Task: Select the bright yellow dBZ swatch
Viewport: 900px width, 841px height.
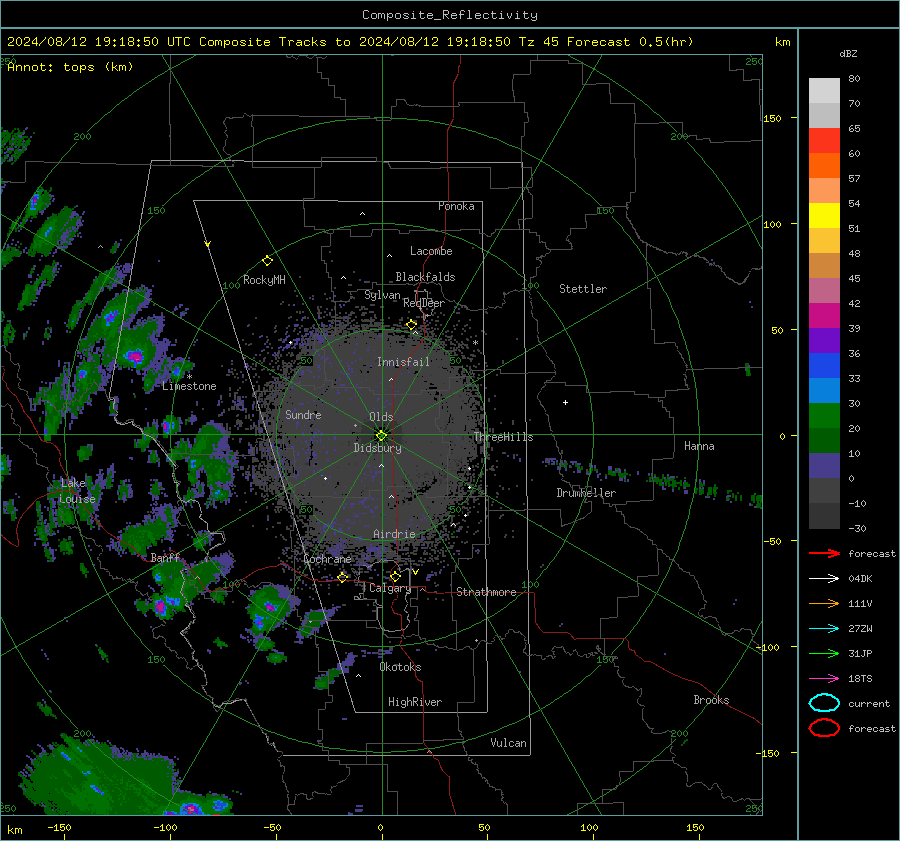Action: pos(824,215)
